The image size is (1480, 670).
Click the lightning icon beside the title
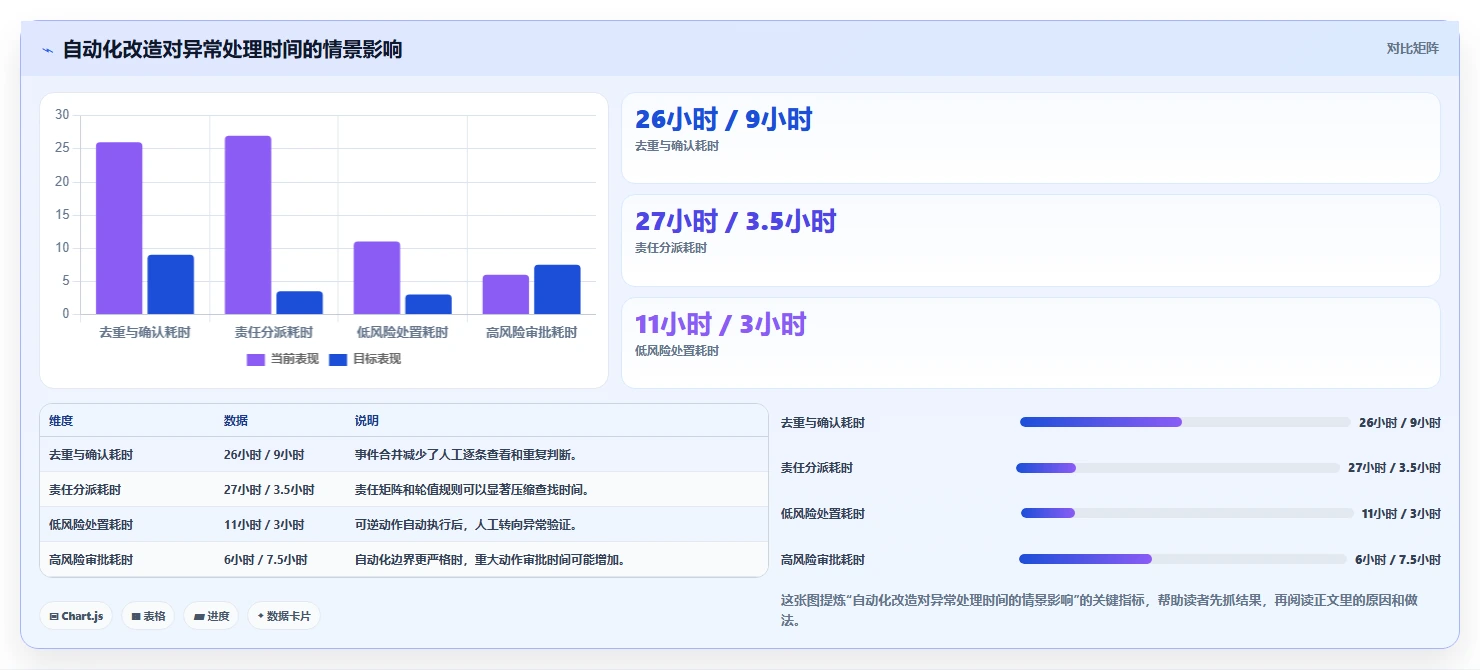click(48, 50)
